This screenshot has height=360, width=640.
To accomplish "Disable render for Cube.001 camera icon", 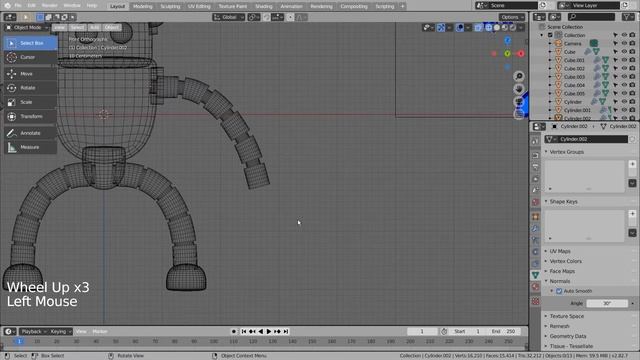I will click(x=632, y=60).
